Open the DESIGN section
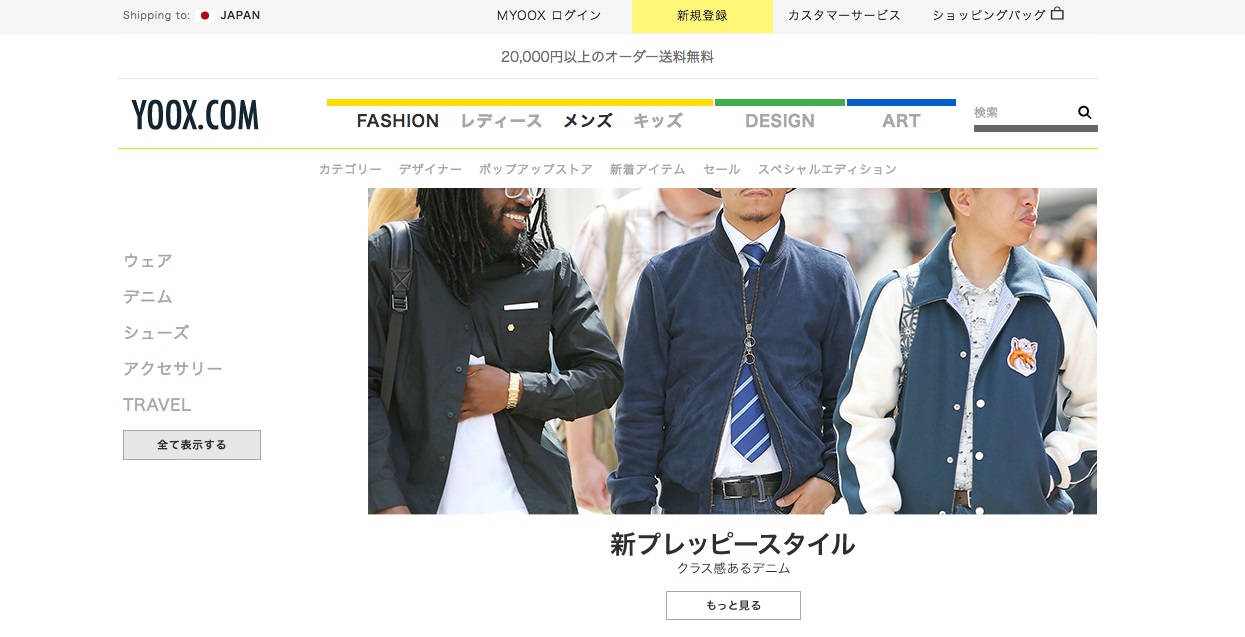 click(779, 121)
